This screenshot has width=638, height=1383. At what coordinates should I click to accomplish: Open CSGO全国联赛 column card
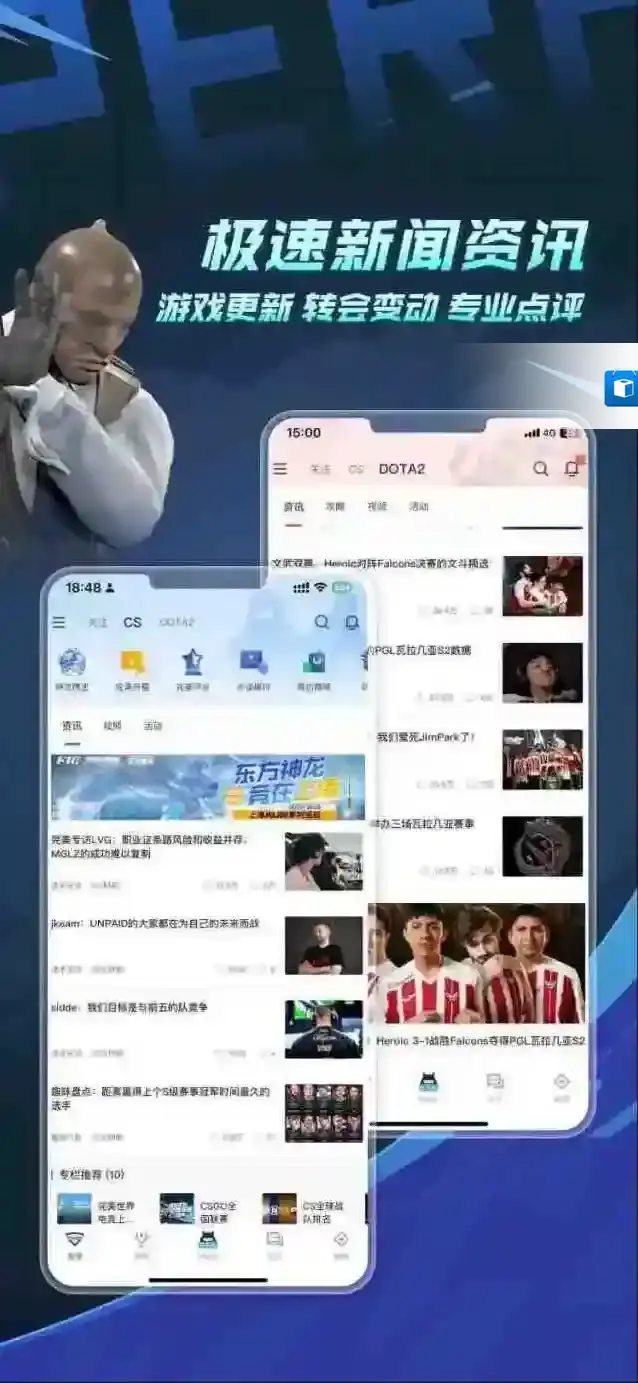click(201, 1209)
